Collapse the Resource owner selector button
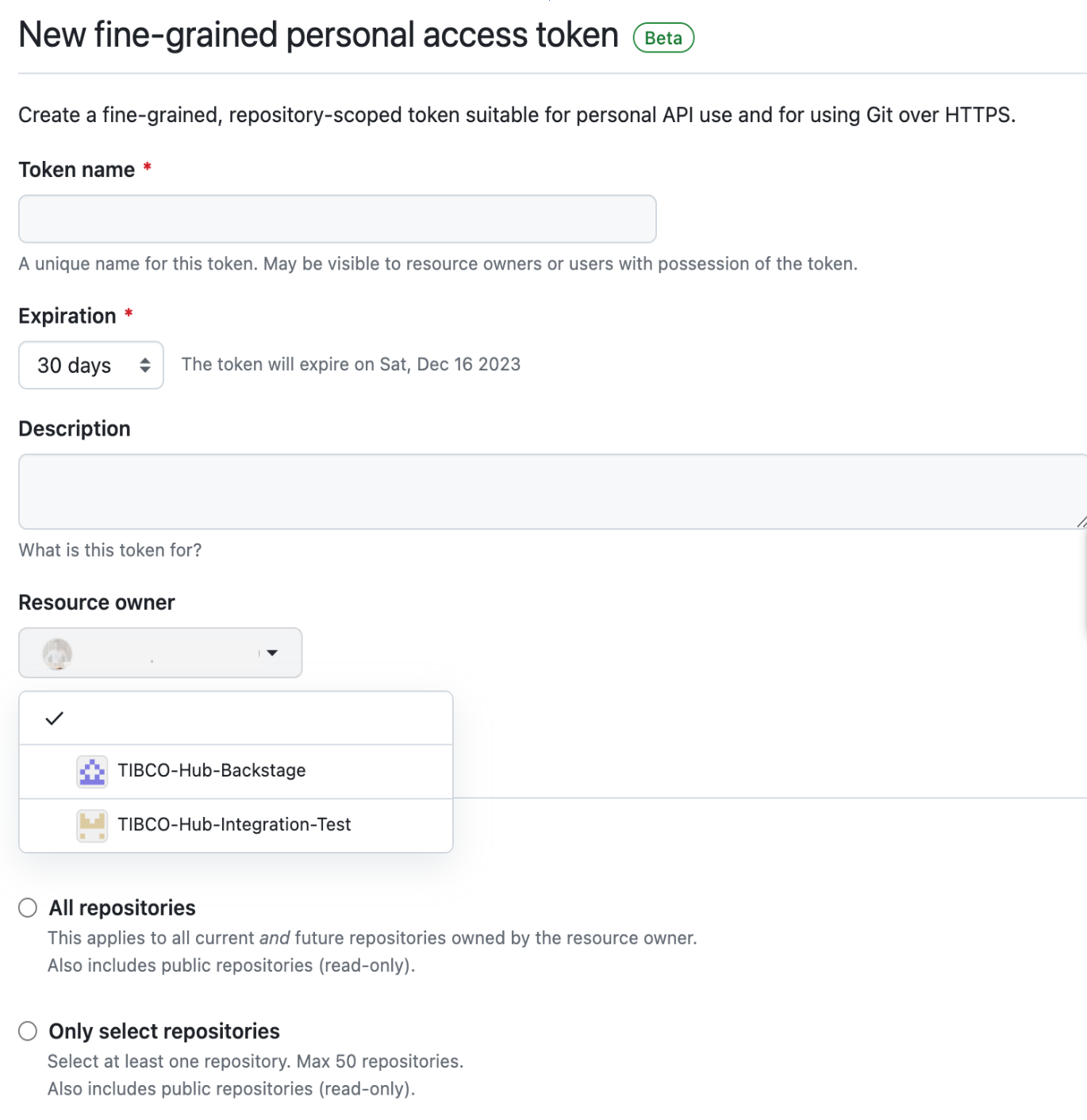The image size is (1087, 1120). pyautogui.click(x=159, y=653)
